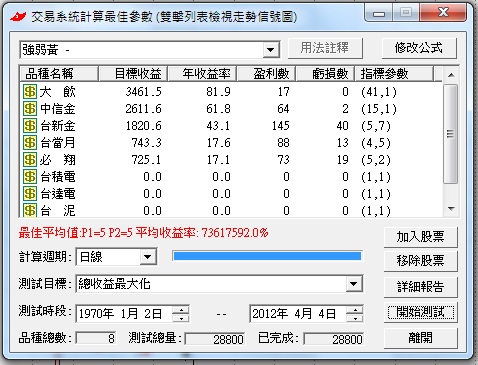This screenshot has height=365, width=478.
Task: Click the $ icon next to 必翔
Action: (30, 159)
